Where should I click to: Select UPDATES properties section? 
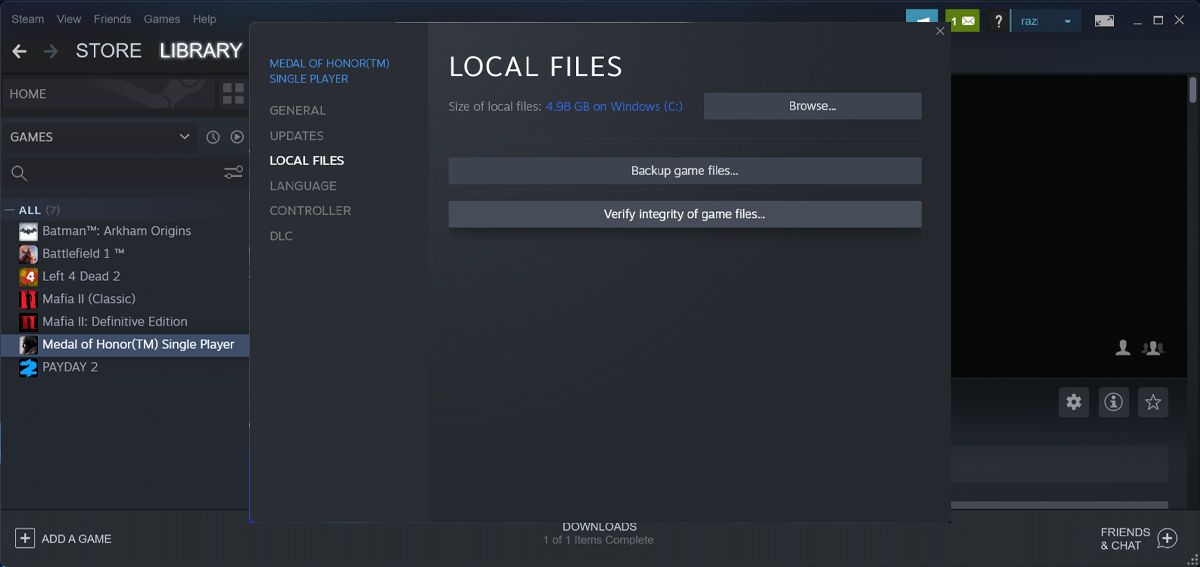[296, 135]
